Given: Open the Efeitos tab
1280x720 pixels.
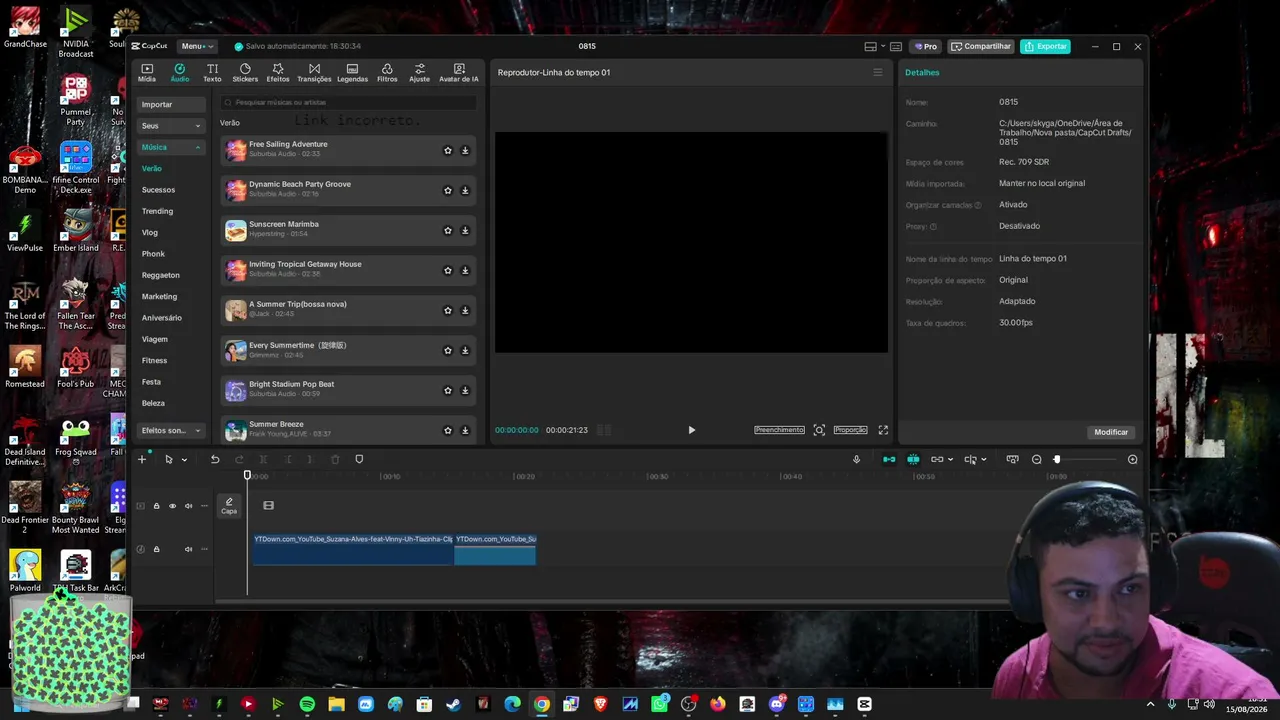Looking at the screenshot, I should [278, 73].
